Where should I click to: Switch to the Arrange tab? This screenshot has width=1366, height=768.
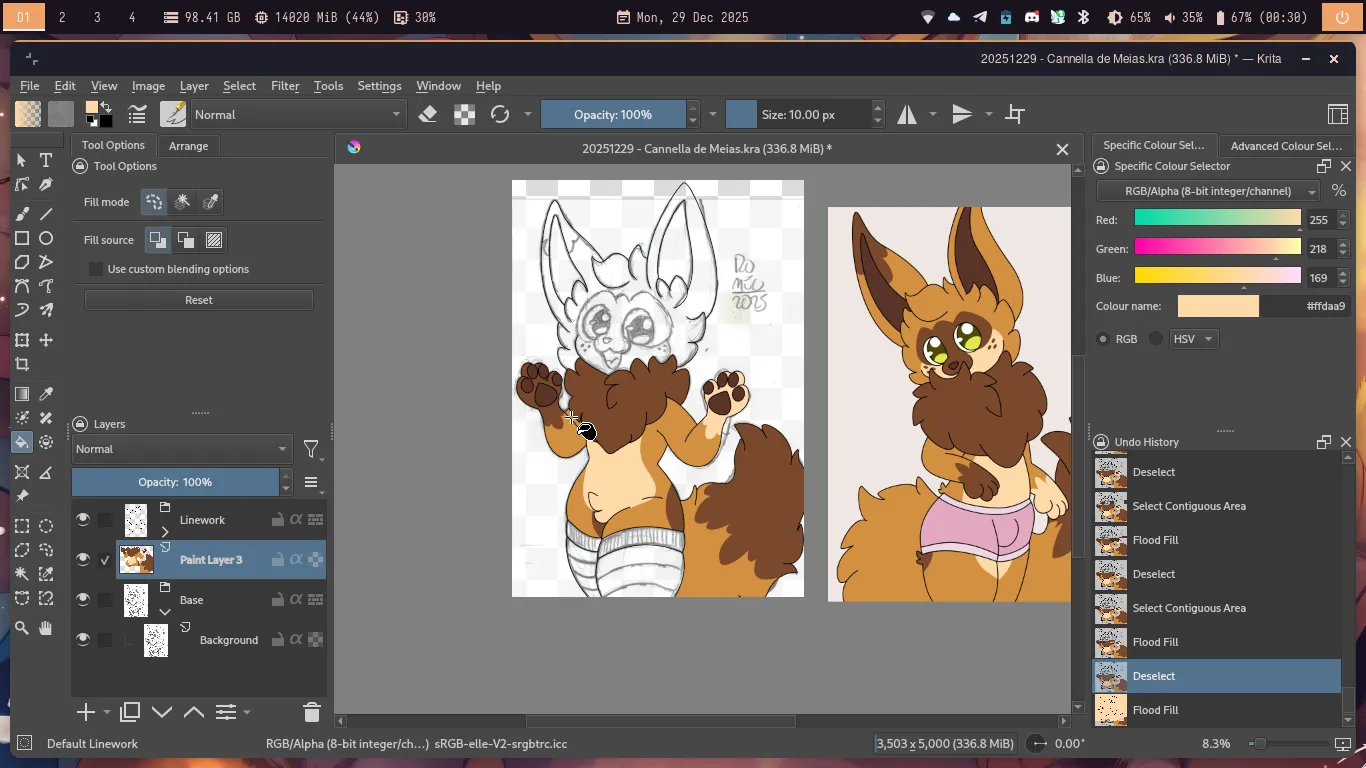click(x=188, y=146)
